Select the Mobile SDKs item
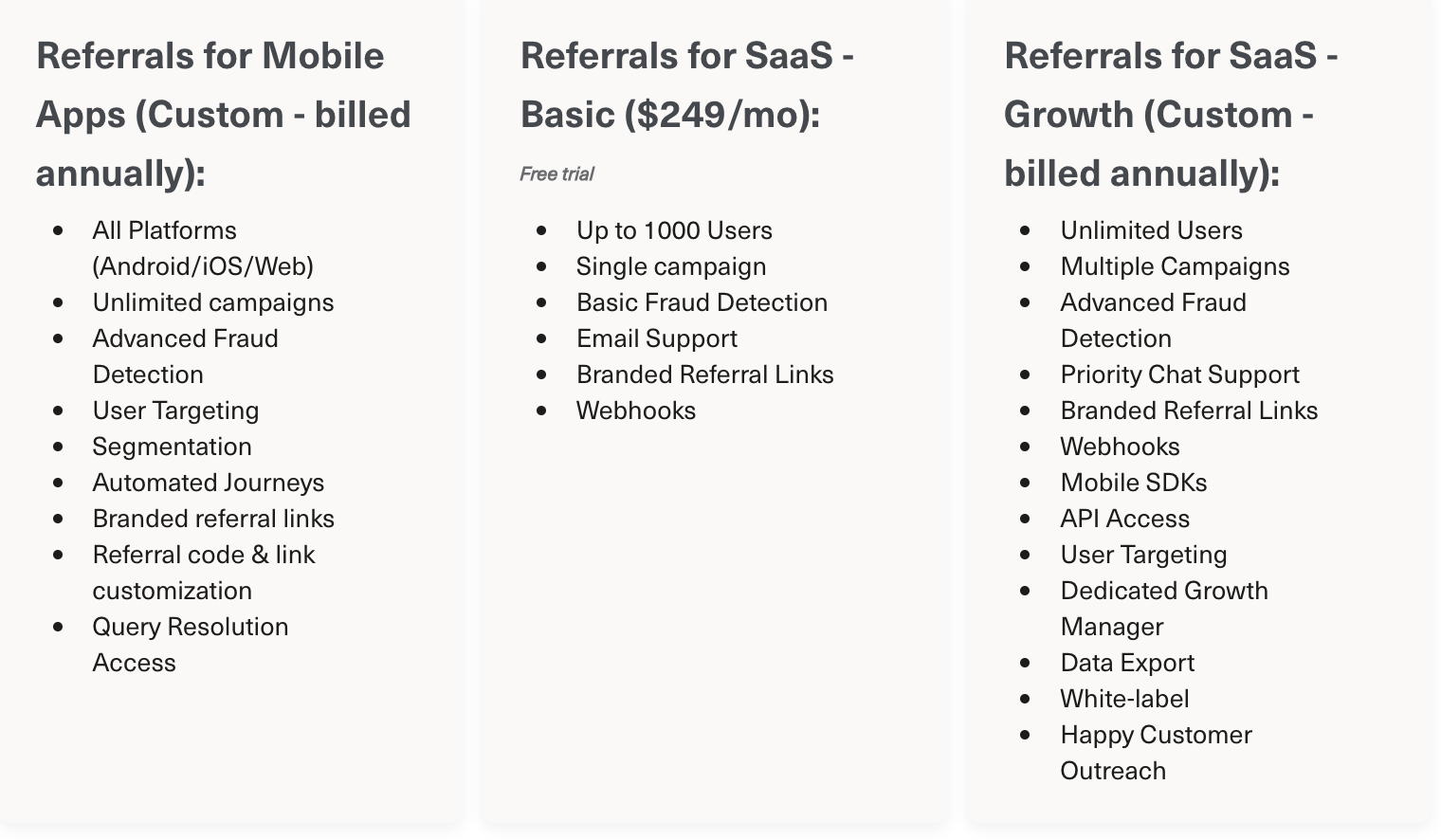The height and width of the screenshot is (840, 1441). click(x=1134, y=483)
